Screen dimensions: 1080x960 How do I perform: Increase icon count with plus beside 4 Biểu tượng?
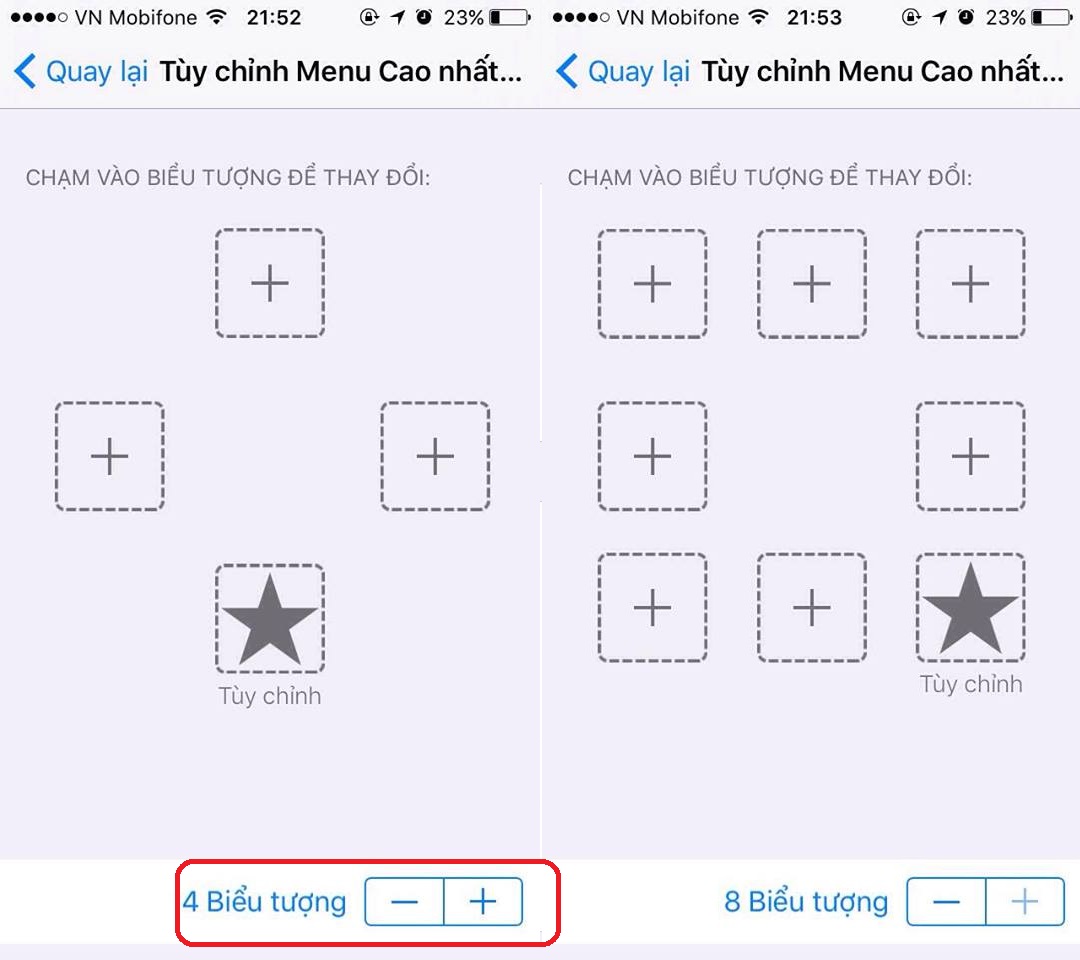point(484,901)
